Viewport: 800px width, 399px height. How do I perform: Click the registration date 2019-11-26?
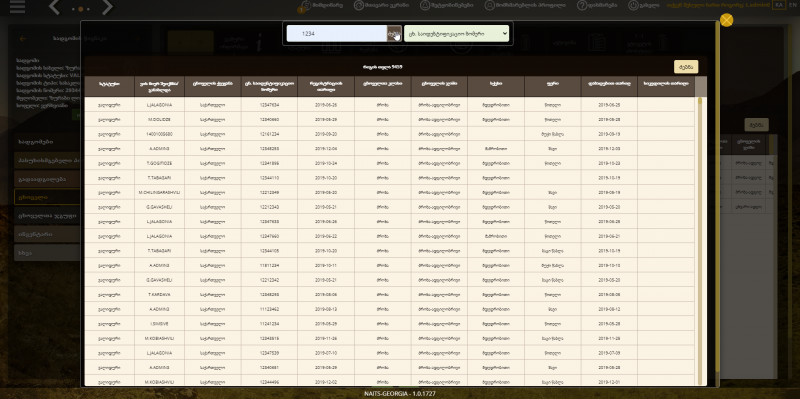tap(326, 339)
